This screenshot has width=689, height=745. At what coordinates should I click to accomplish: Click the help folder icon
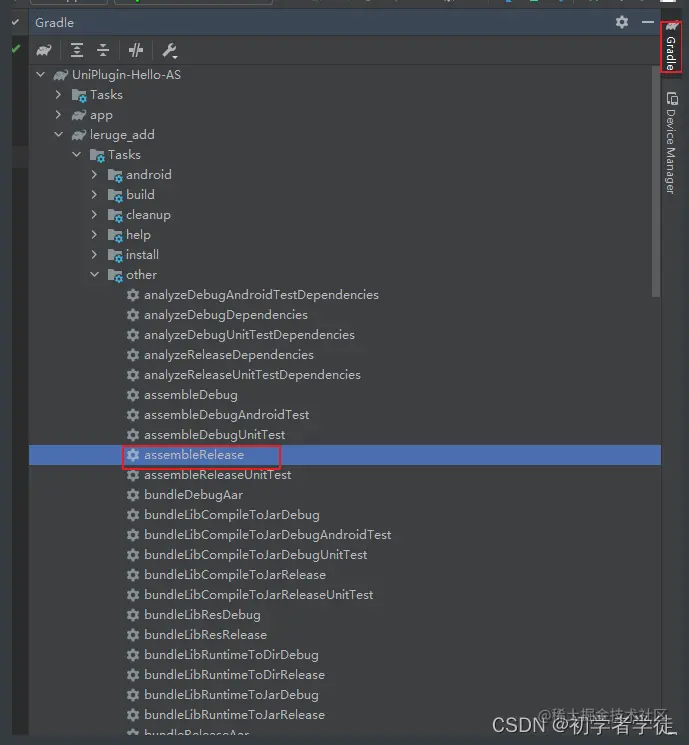click(x=115, y=235)
